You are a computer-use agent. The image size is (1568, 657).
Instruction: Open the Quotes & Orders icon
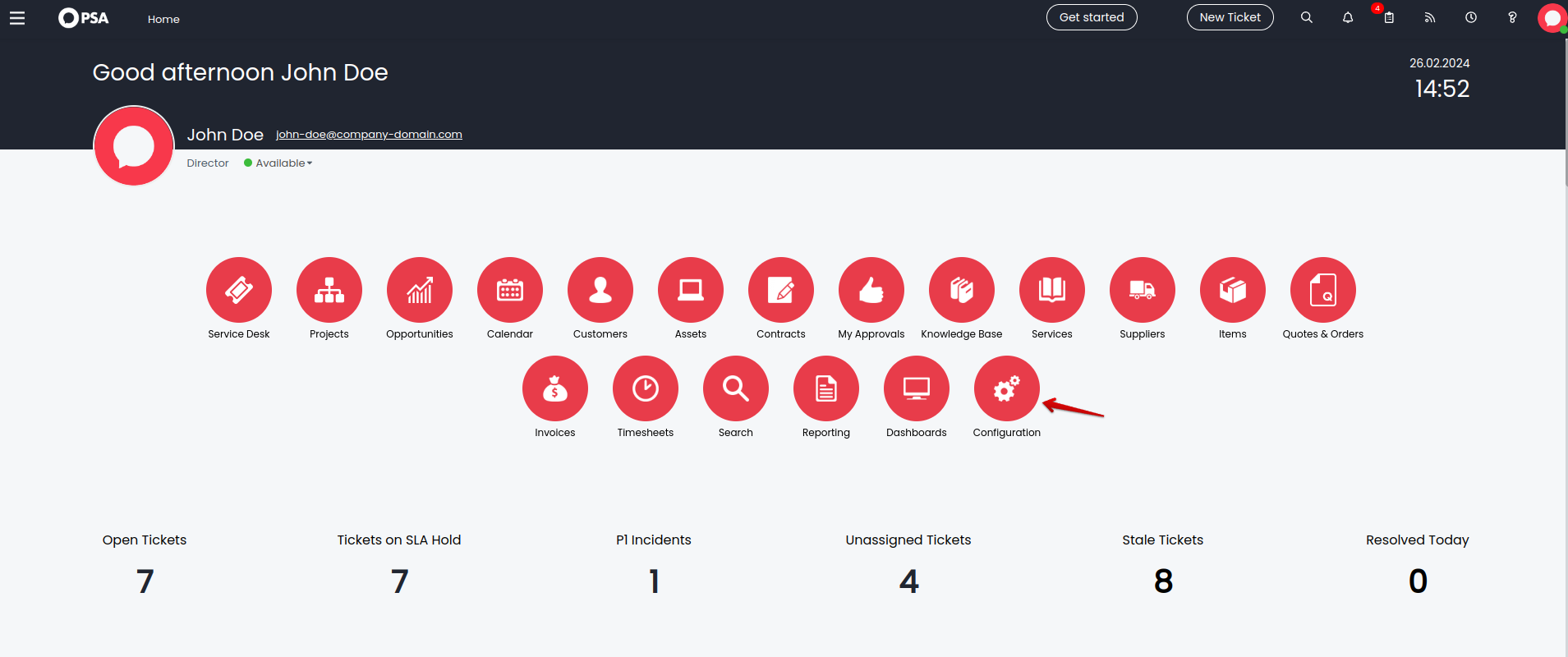coord(1323,290)
